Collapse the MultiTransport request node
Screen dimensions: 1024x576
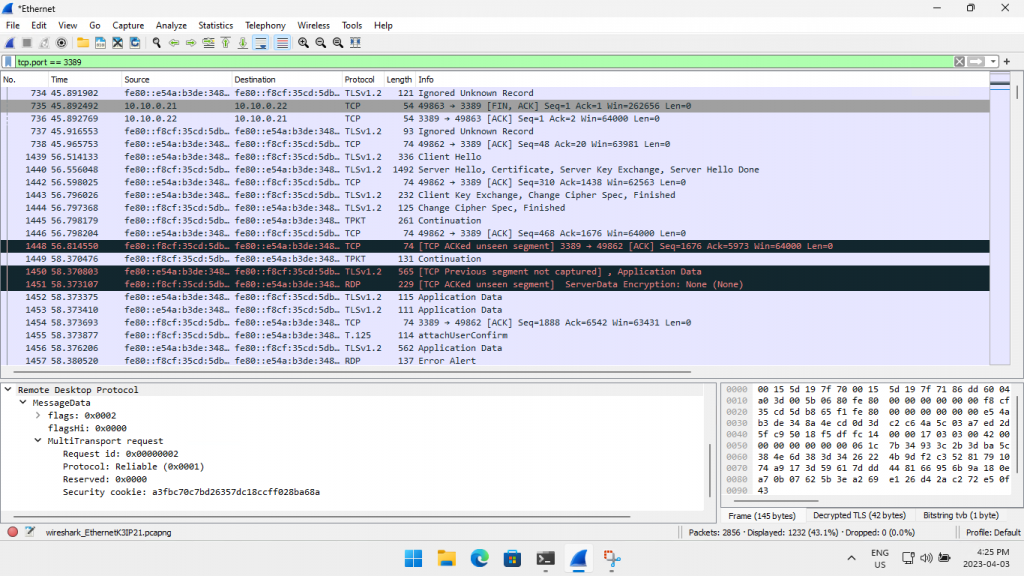click(38, 440)
